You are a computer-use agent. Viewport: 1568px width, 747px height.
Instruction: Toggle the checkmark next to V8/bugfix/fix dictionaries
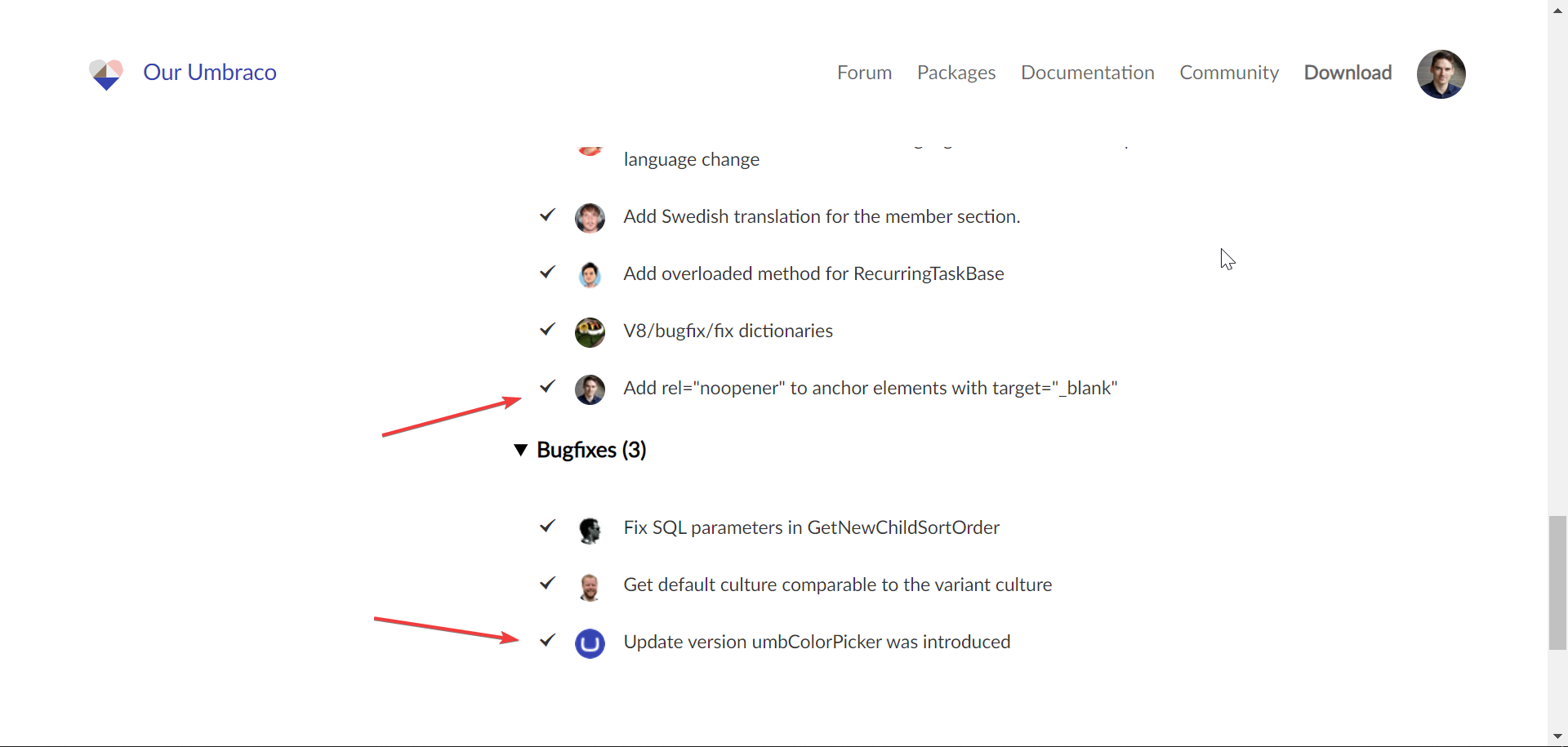[x=546, y=329]
